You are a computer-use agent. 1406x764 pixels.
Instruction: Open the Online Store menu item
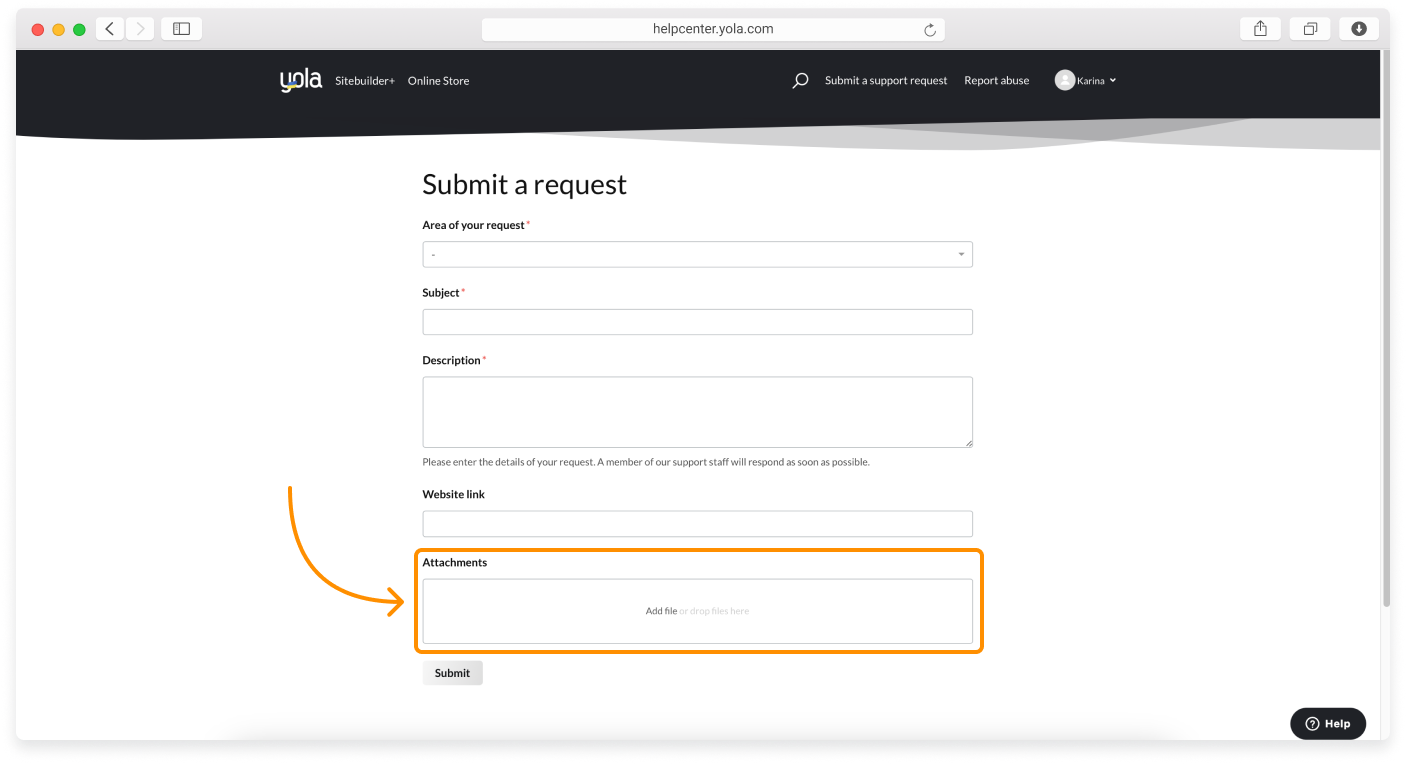pos(438,81)
